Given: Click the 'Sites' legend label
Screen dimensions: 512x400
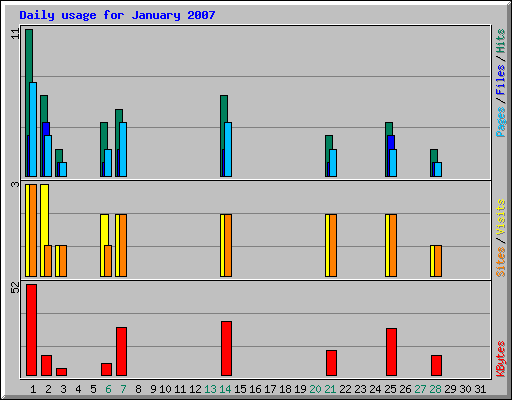Looking at the screenshot, I should coord(501,262).
